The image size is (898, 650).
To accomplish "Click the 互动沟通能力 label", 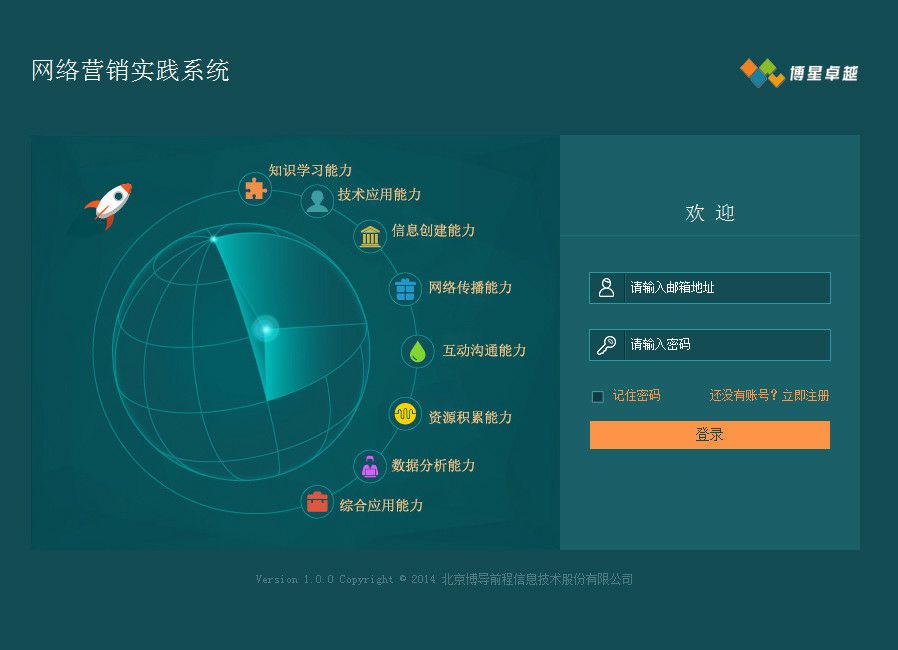I will click(484, 350).
